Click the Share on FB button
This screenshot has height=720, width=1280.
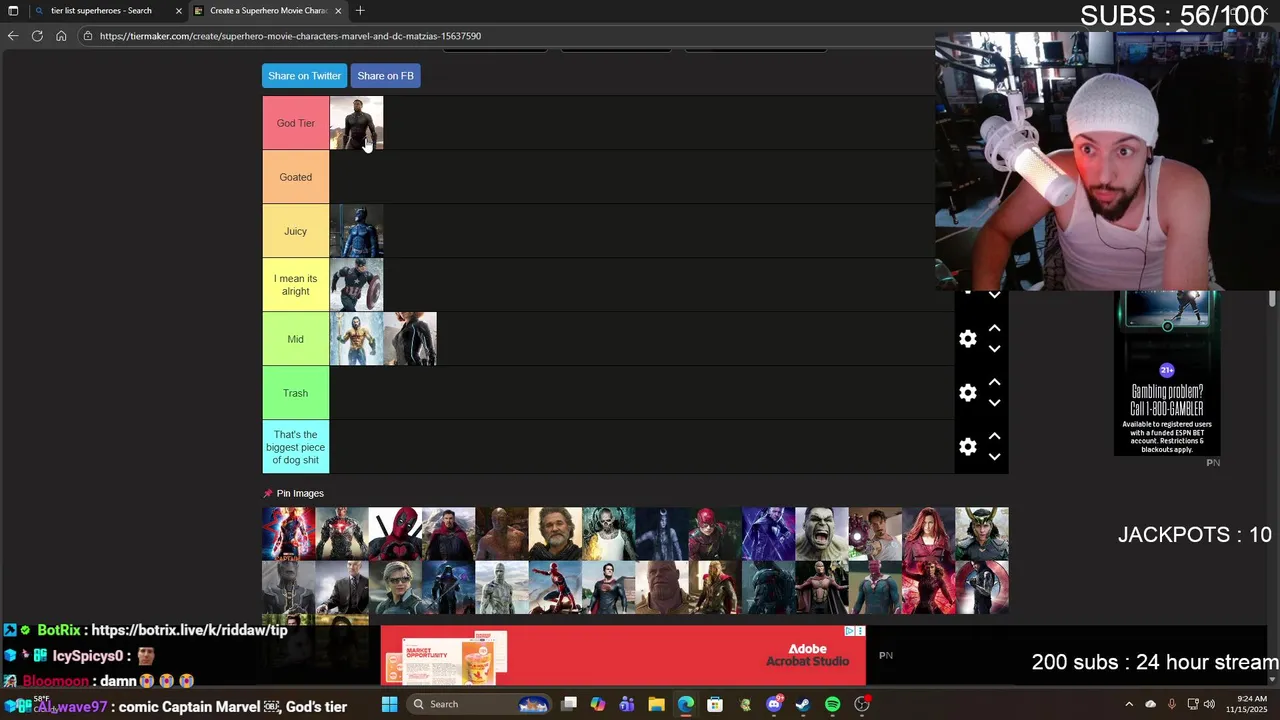(x=385, y=76)
